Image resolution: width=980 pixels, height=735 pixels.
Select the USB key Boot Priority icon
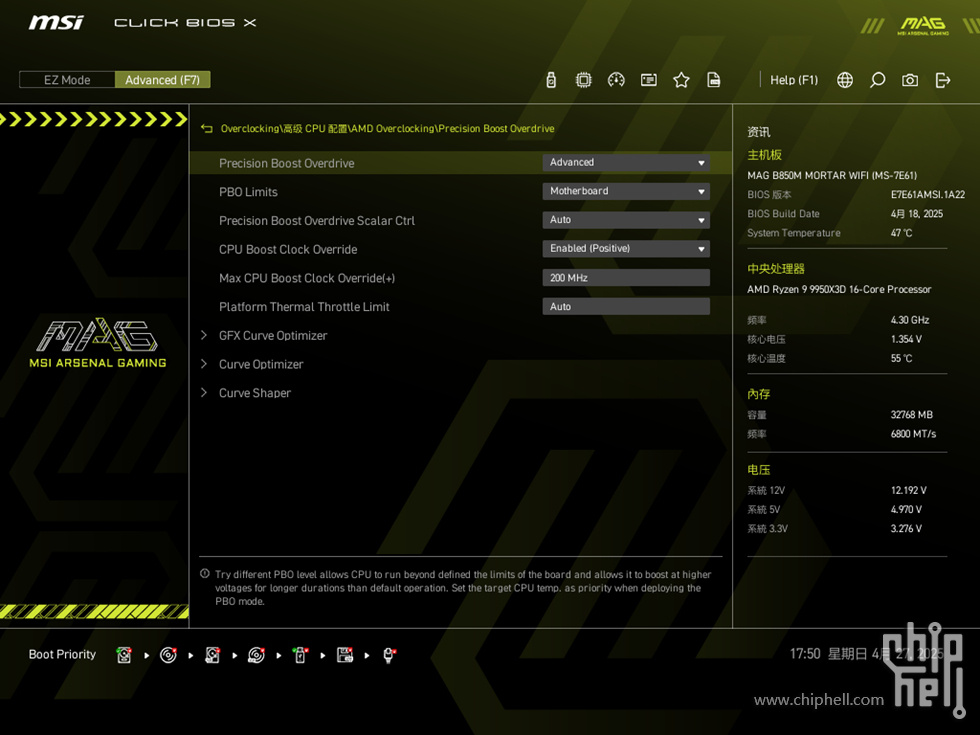(301, 655)
